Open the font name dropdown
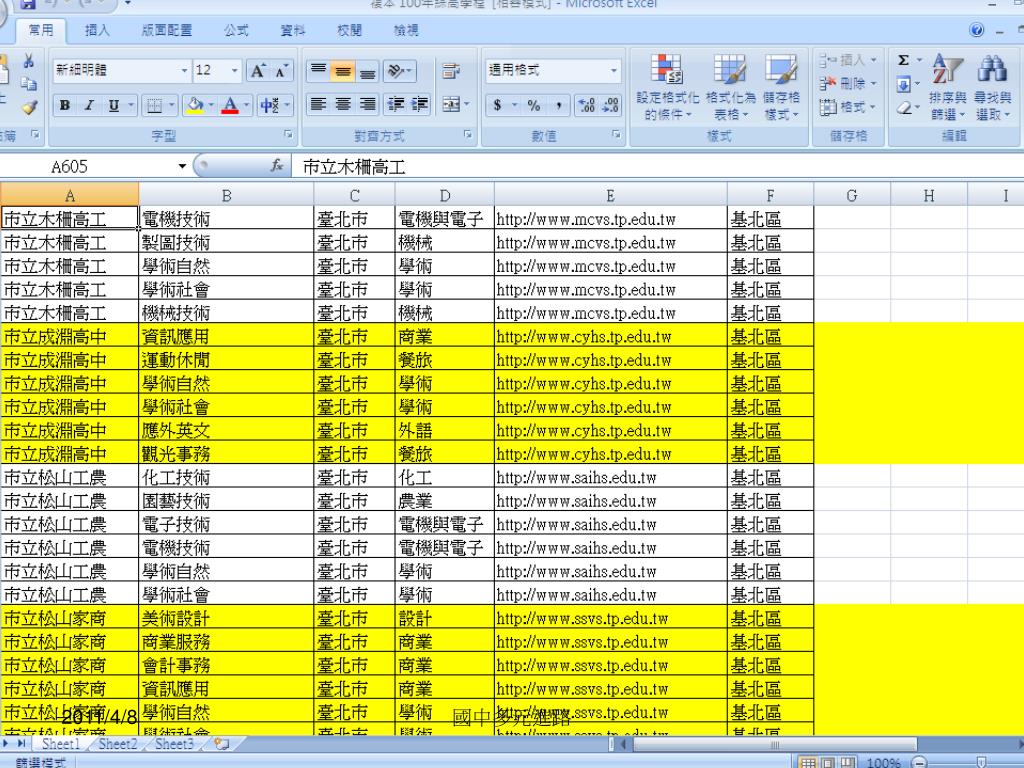1024x768 pixels. tap(183, 71)
